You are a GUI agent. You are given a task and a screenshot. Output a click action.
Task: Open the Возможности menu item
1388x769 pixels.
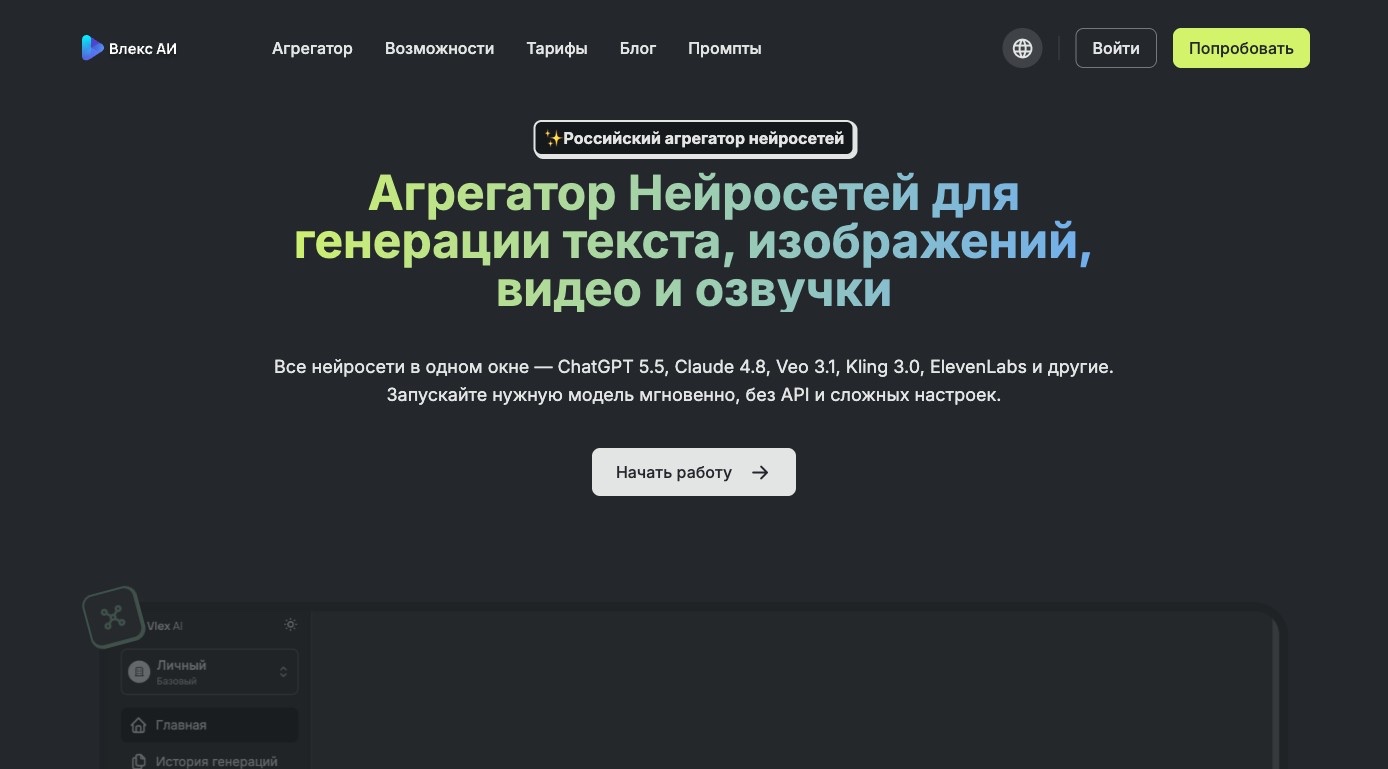pyautogui.click(x=439, y=48)
